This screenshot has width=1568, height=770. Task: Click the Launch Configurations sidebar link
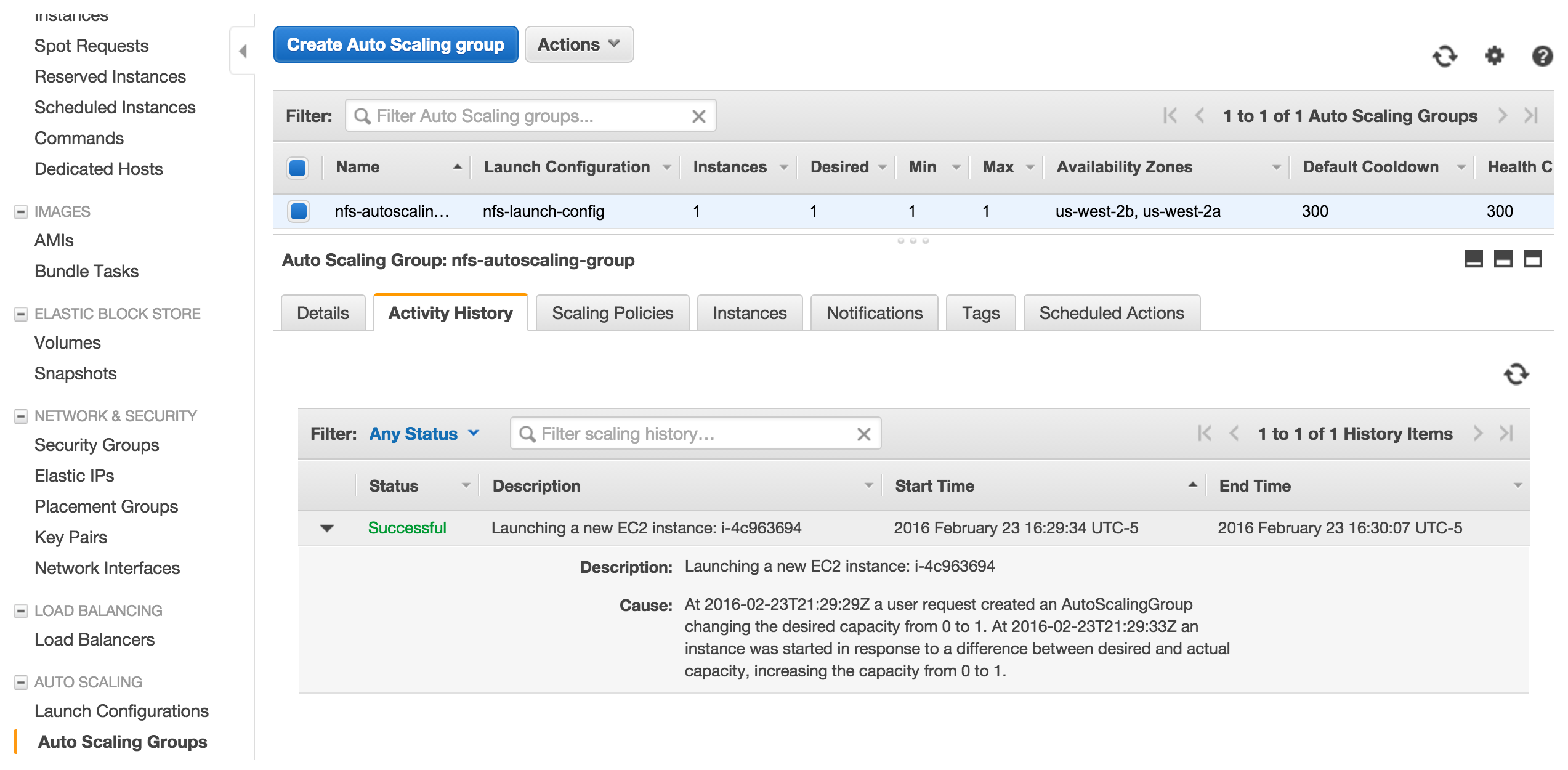click(123, 711)
